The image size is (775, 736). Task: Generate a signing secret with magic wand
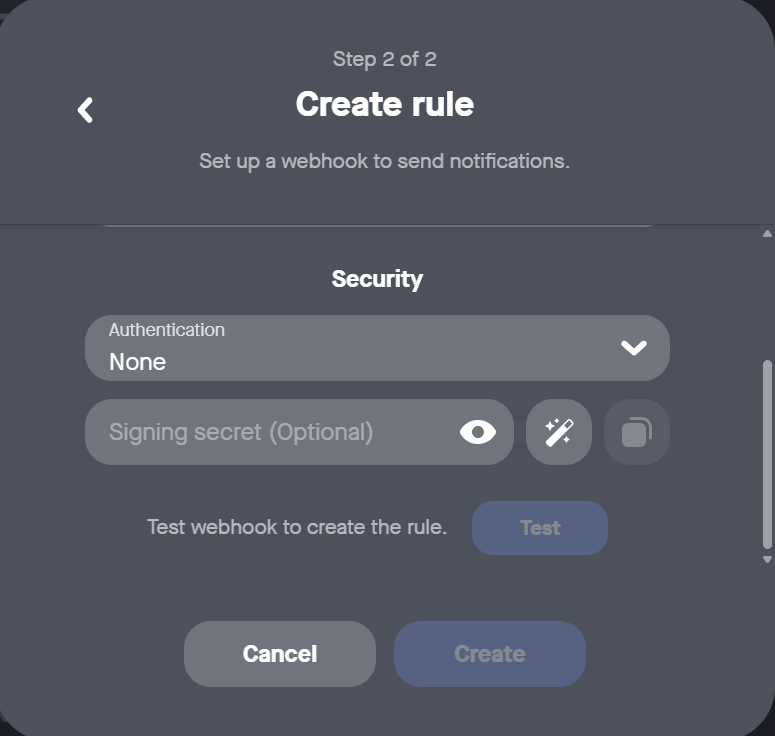pyautogui.click(x=559, y=432)
